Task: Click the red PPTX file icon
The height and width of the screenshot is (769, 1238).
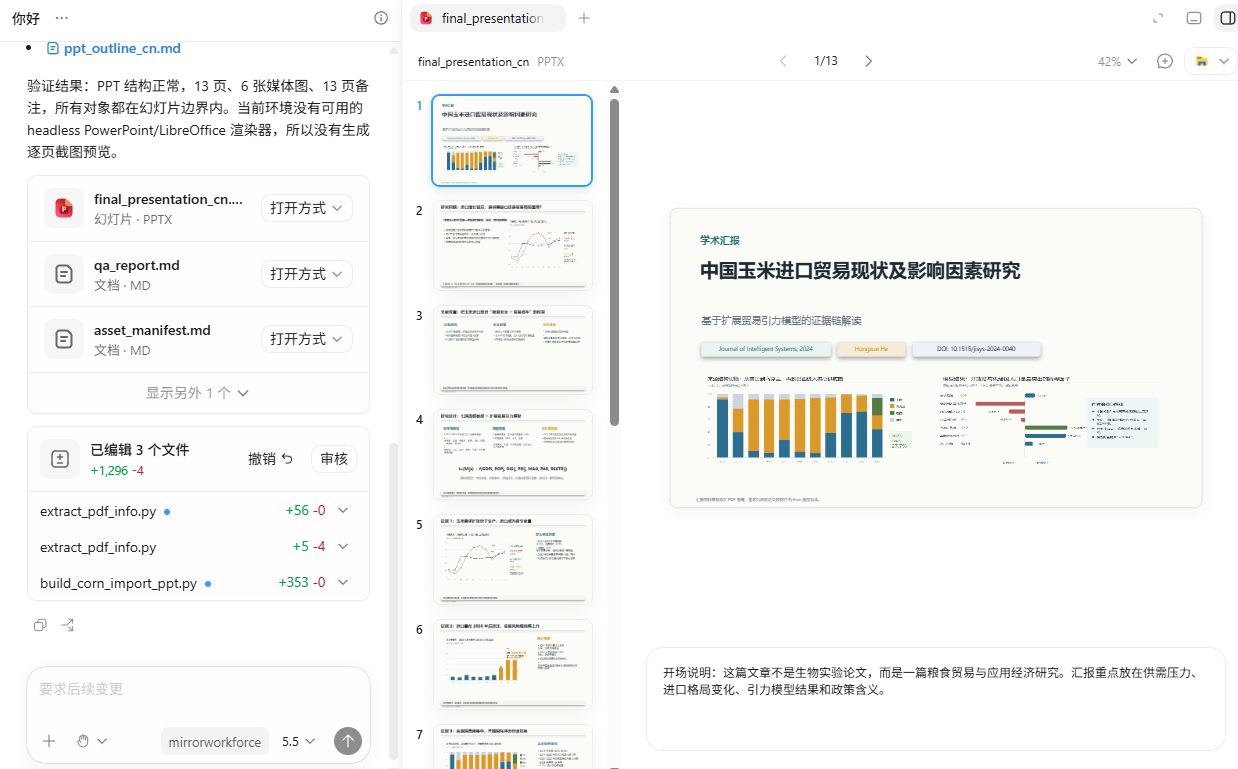Action: pos(64,208)
